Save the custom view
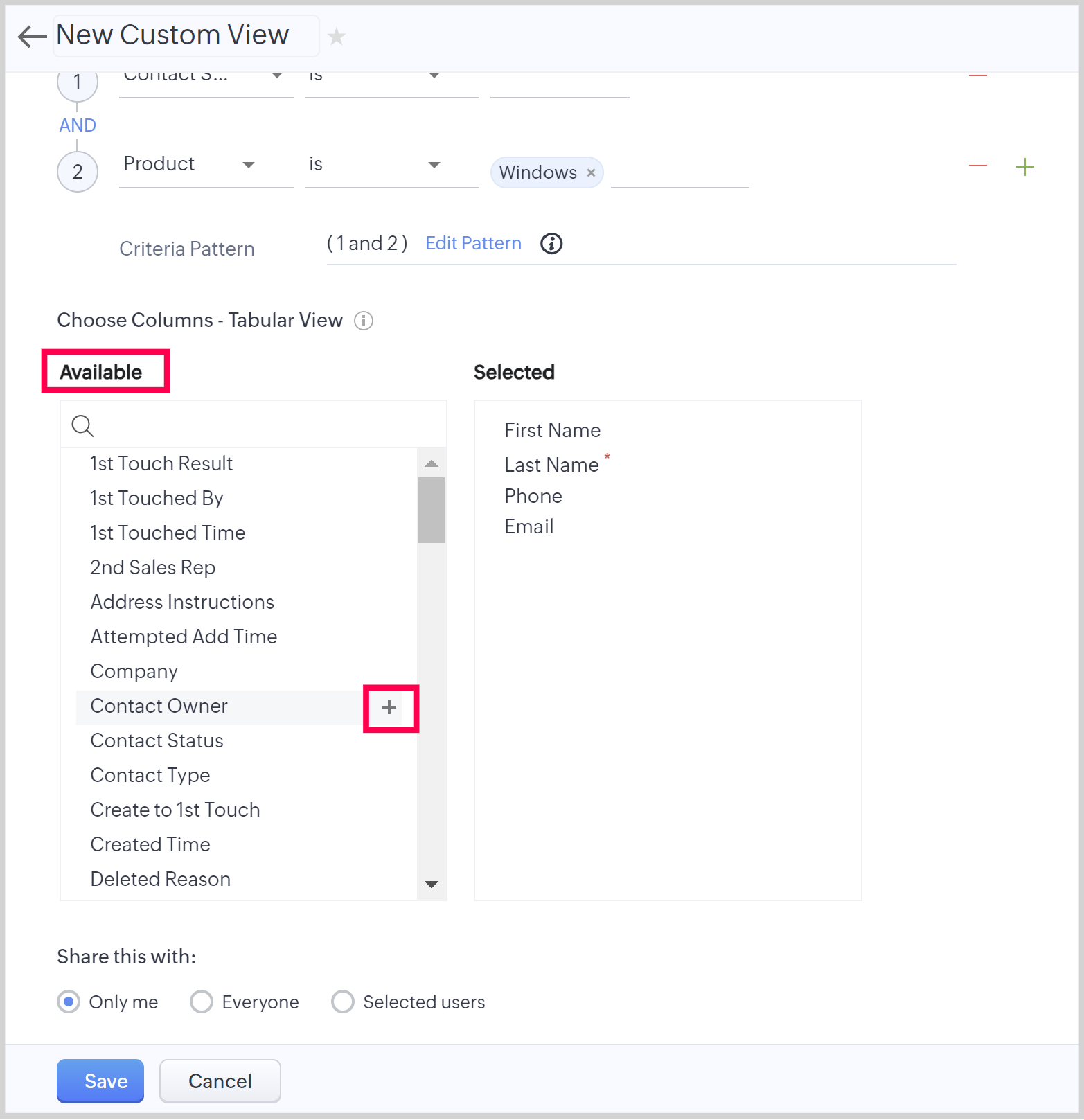This screenshot has width=1084, height=1120. pyautogui.click(x=100, y=1081)
